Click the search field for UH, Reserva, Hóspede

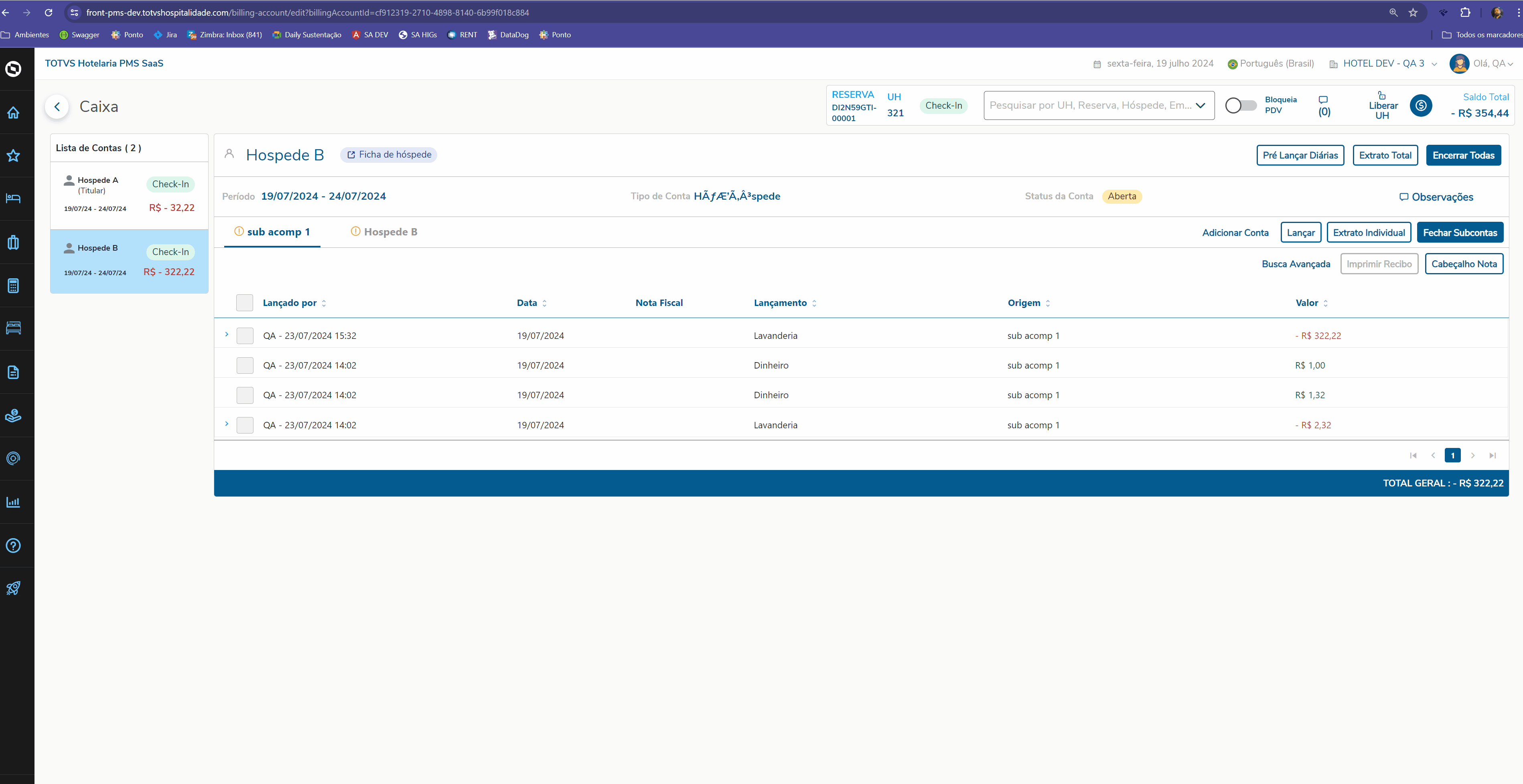[1090, 105]
